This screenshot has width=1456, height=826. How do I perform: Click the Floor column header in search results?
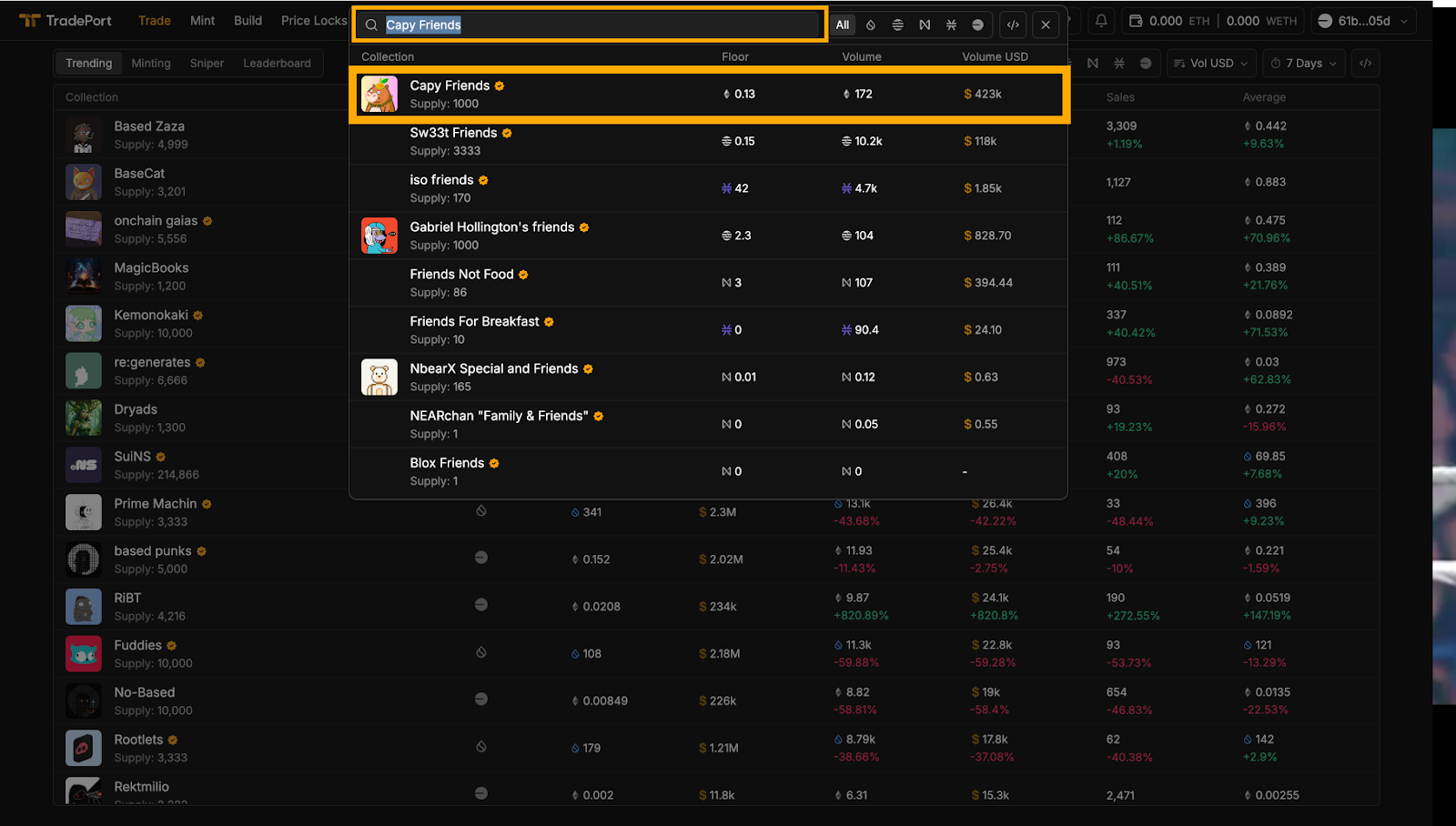735,56
